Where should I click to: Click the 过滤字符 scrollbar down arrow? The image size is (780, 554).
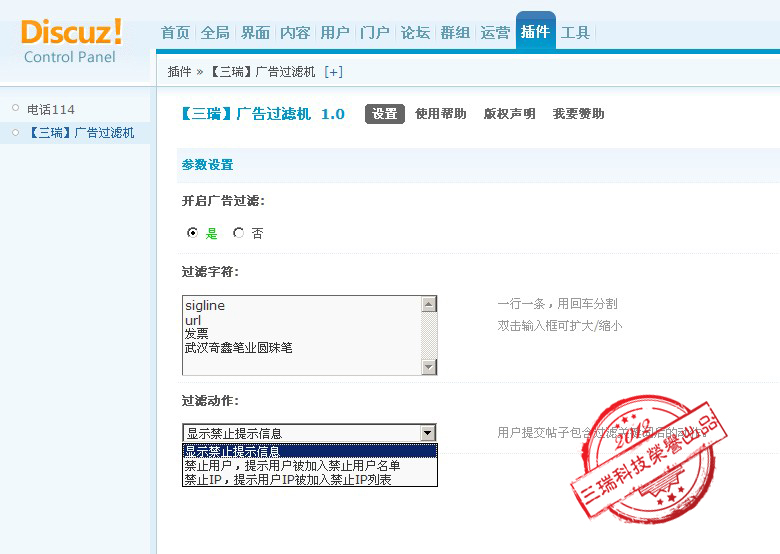(x=429, y=367)
